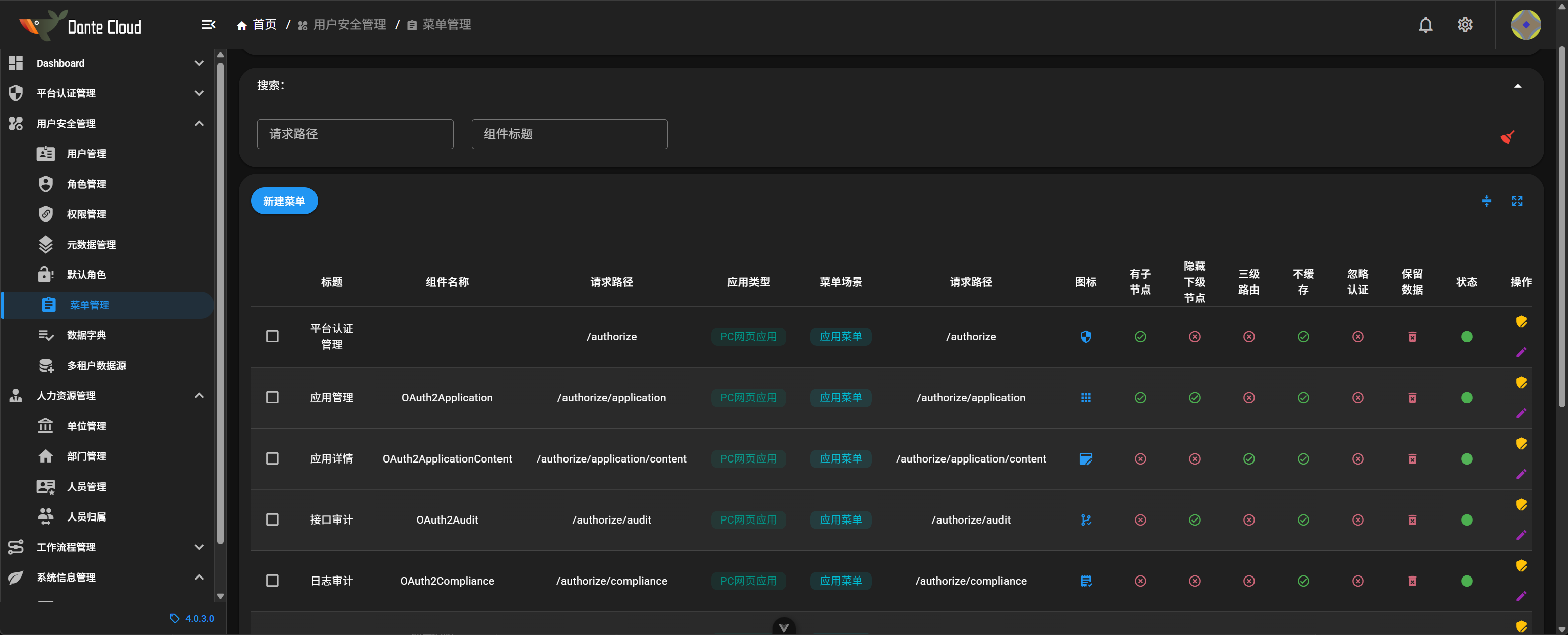Screen dimensions: 1568x635
Task: Click the 请求路径 search input field
Action: pos(355,134)
